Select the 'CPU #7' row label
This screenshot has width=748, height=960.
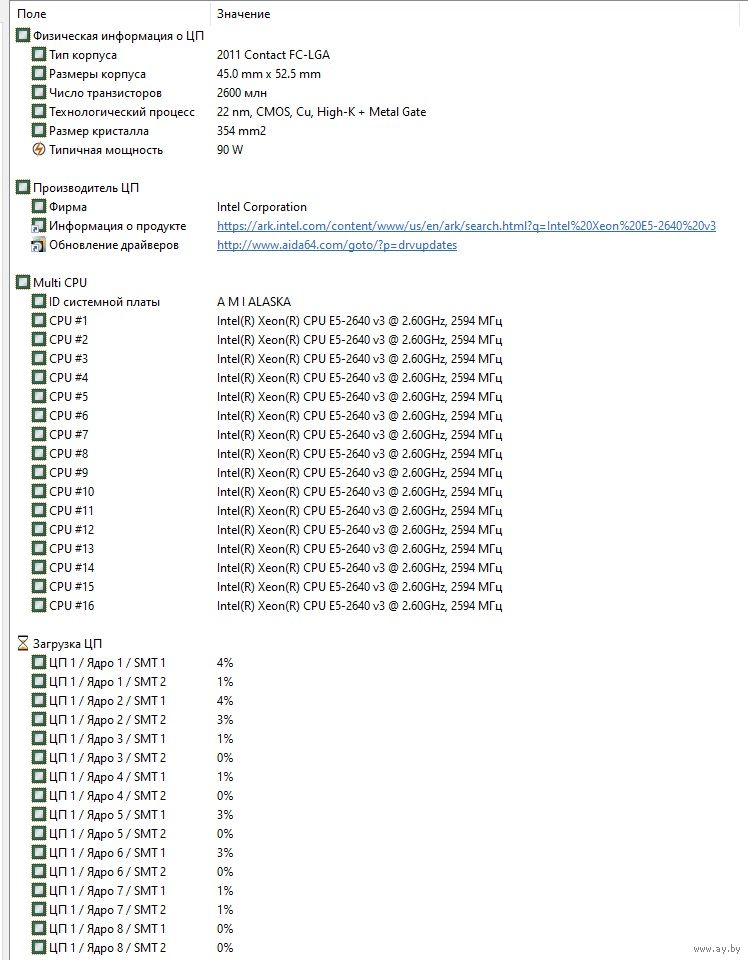[69, 434]
